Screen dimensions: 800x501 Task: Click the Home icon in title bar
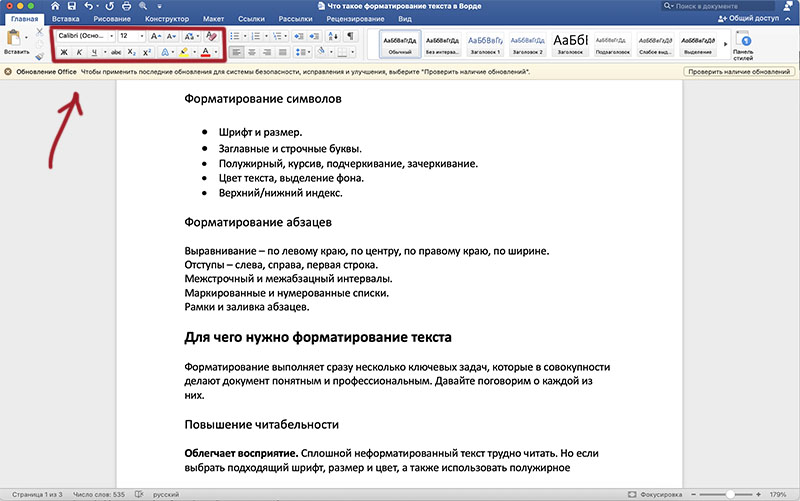click(x=55, y=6)
